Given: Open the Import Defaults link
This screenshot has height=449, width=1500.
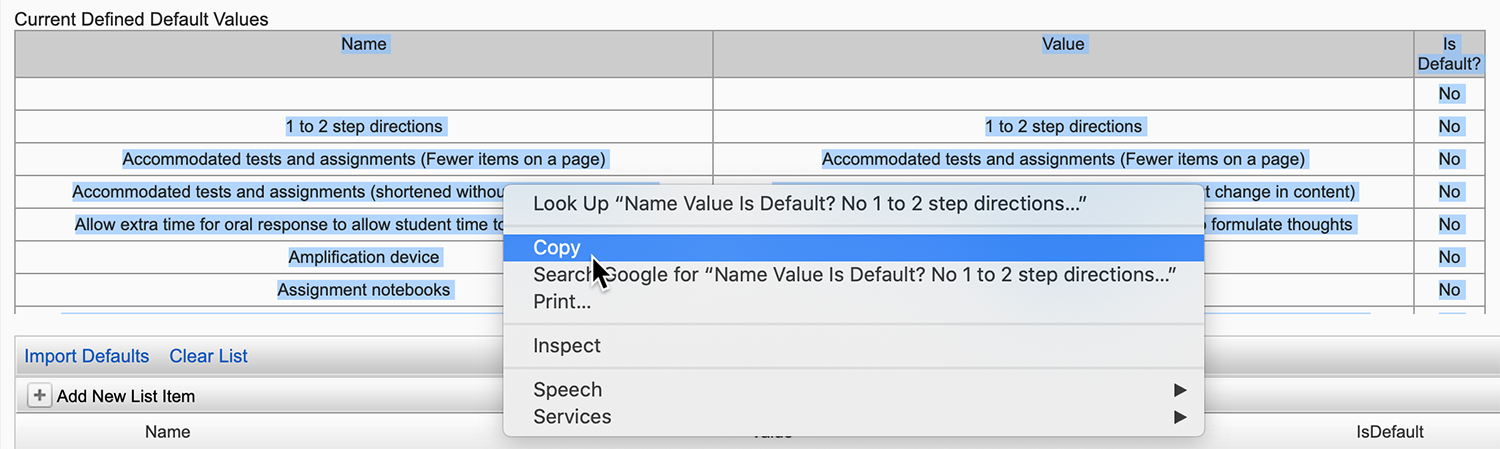Looking at the screenshot, I should (86, 356).
